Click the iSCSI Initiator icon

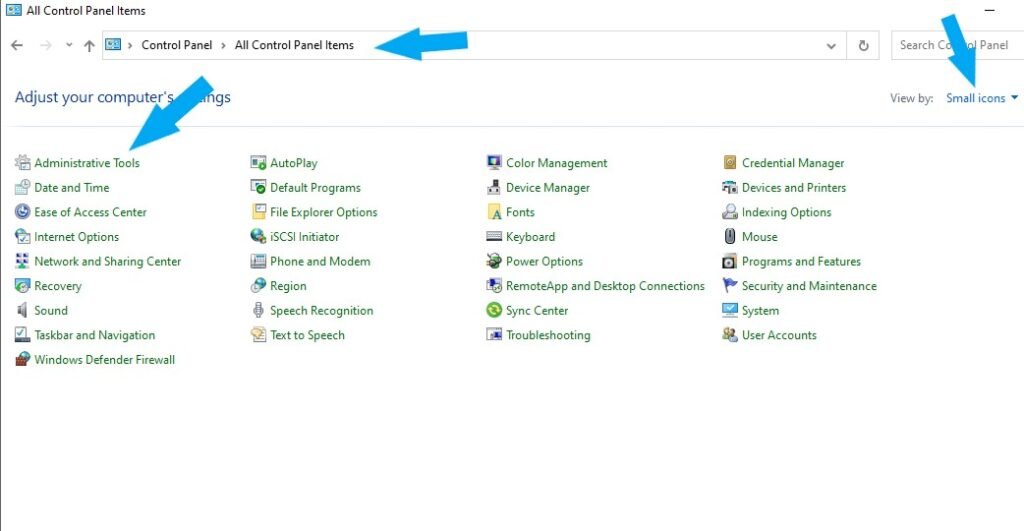(x=259, y=236)
